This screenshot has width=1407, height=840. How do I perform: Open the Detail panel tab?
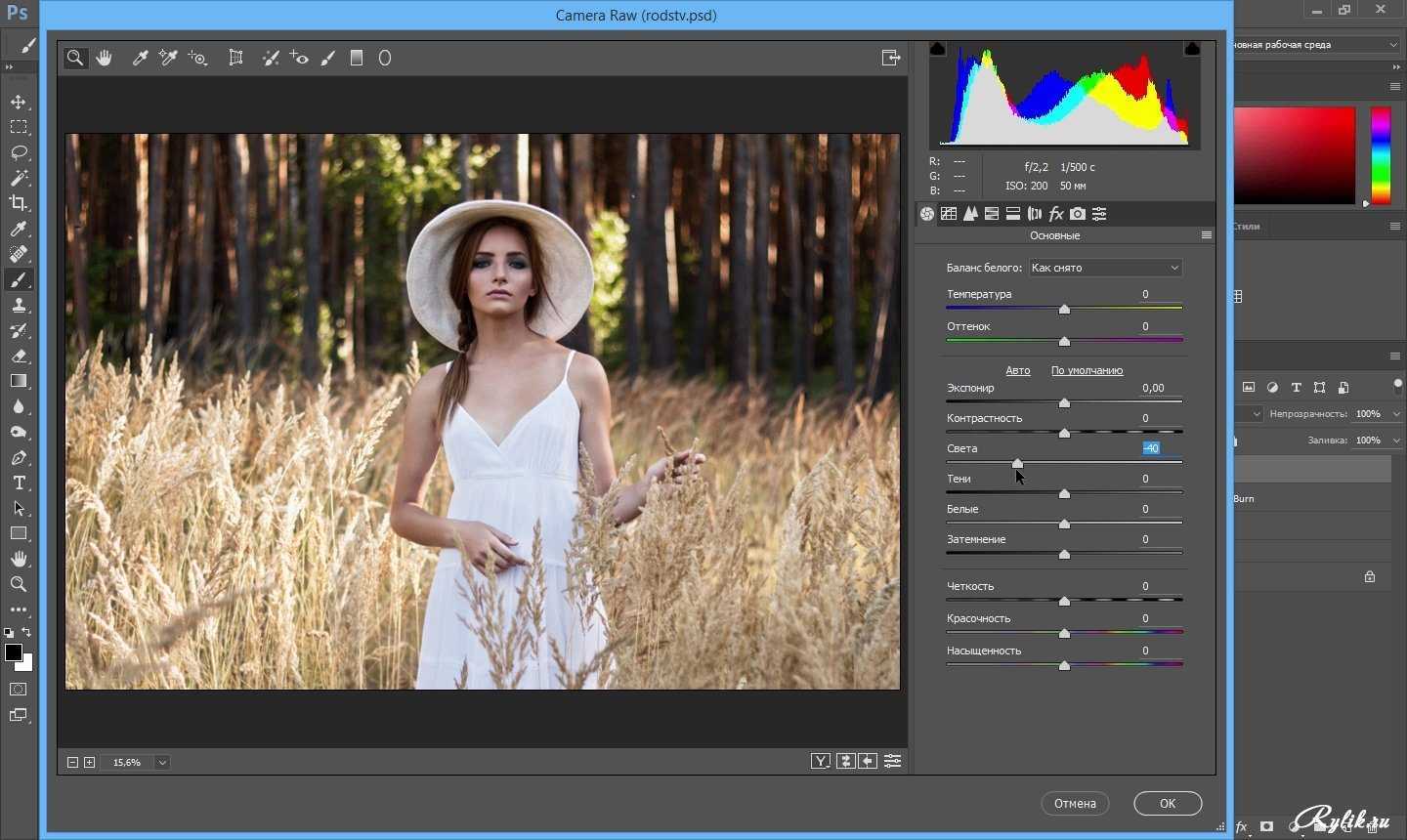pos(970,214)
